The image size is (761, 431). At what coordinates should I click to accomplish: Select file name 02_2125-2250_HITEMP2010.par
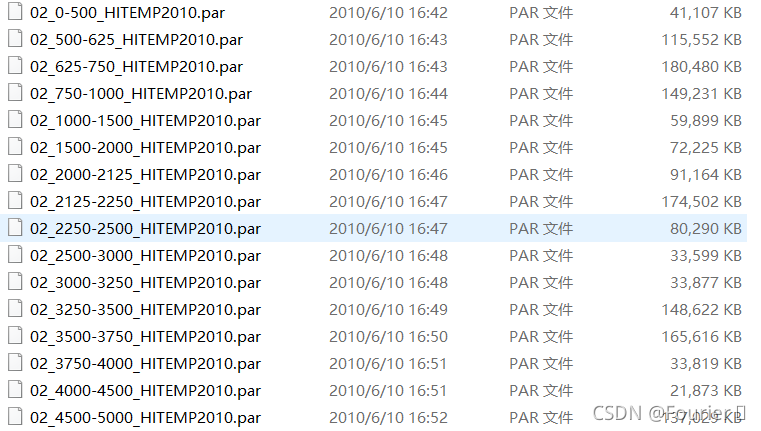(145, 201)
